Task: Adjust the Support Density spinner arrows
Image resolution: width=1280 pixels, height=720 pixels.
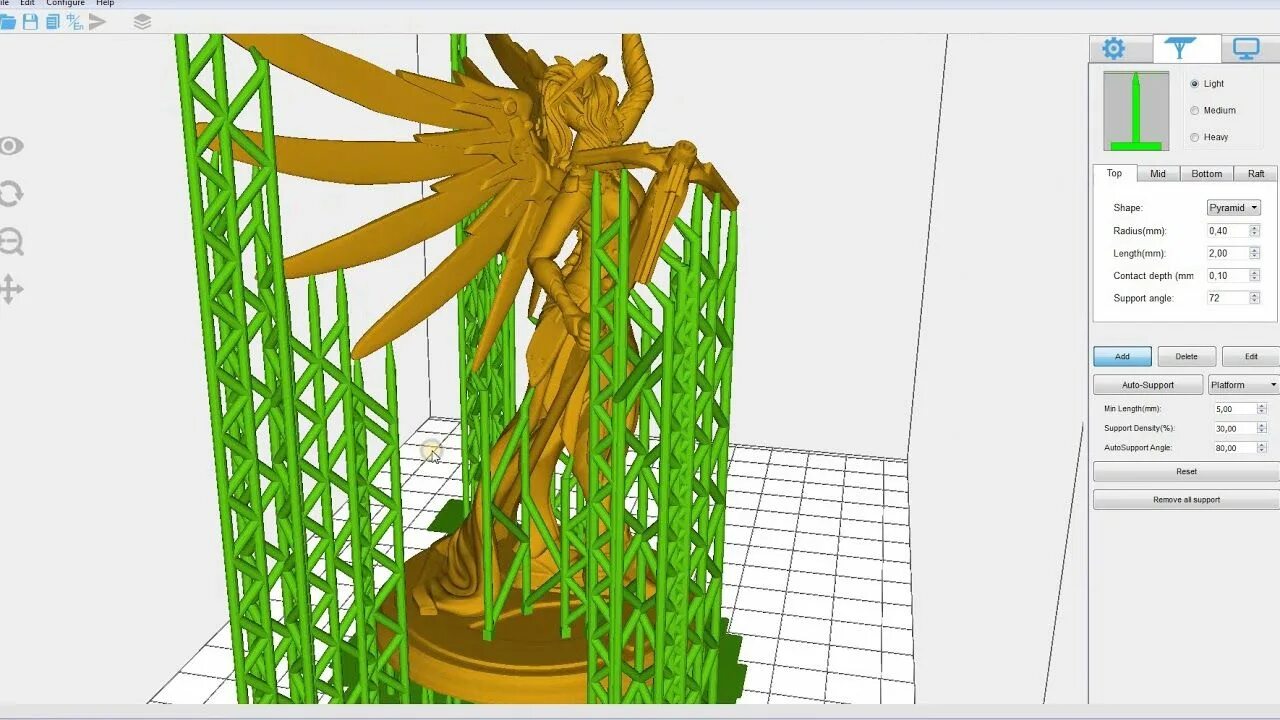Action: pos(1261,428)
